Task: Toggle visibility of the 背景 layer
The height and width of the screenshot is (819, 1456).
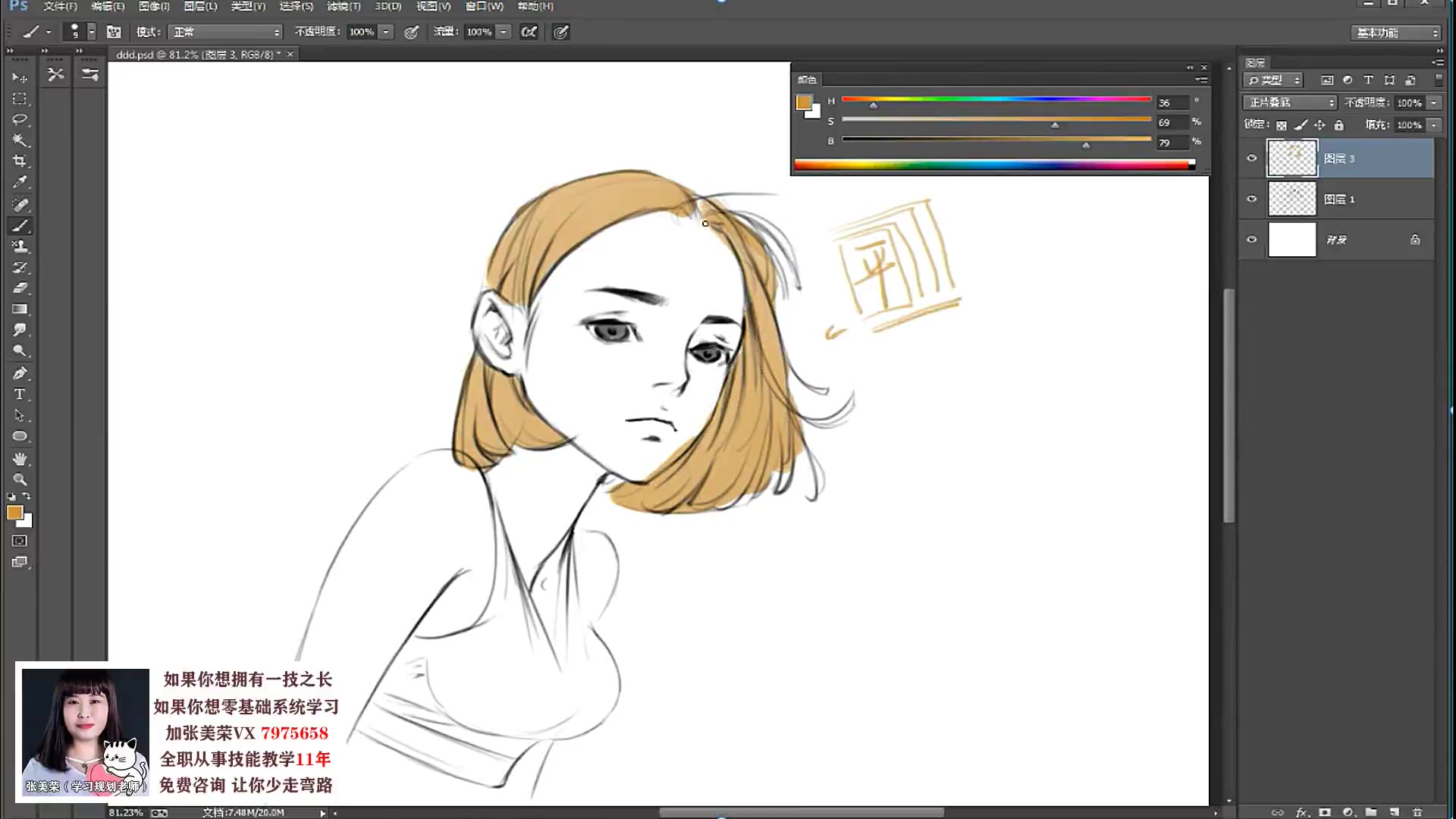Action: click(x=1253, y=240)
